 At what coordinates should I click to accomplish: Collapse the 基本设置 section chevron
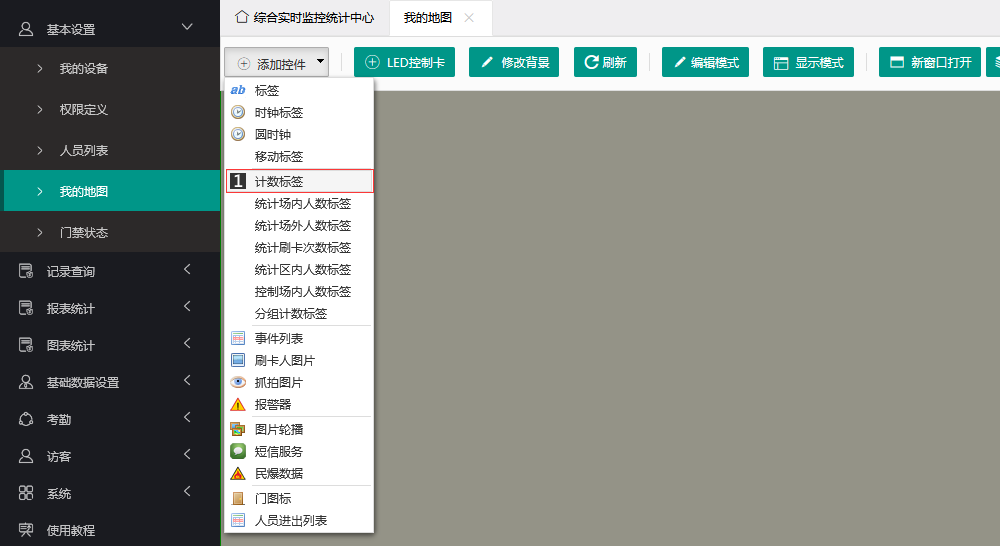point(187,27)
